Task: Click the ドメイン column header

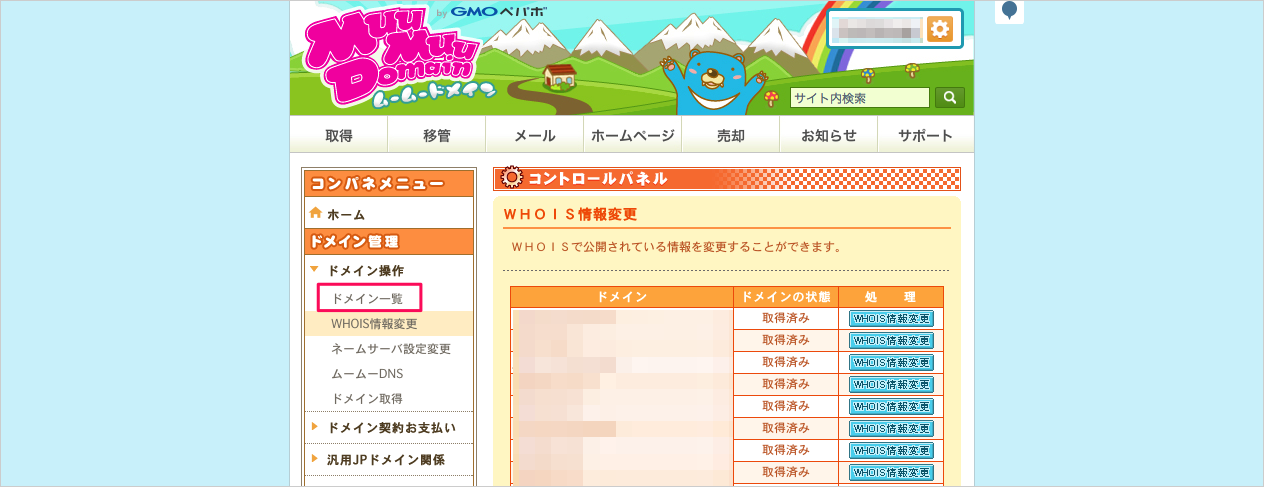Action: (622, 297)
